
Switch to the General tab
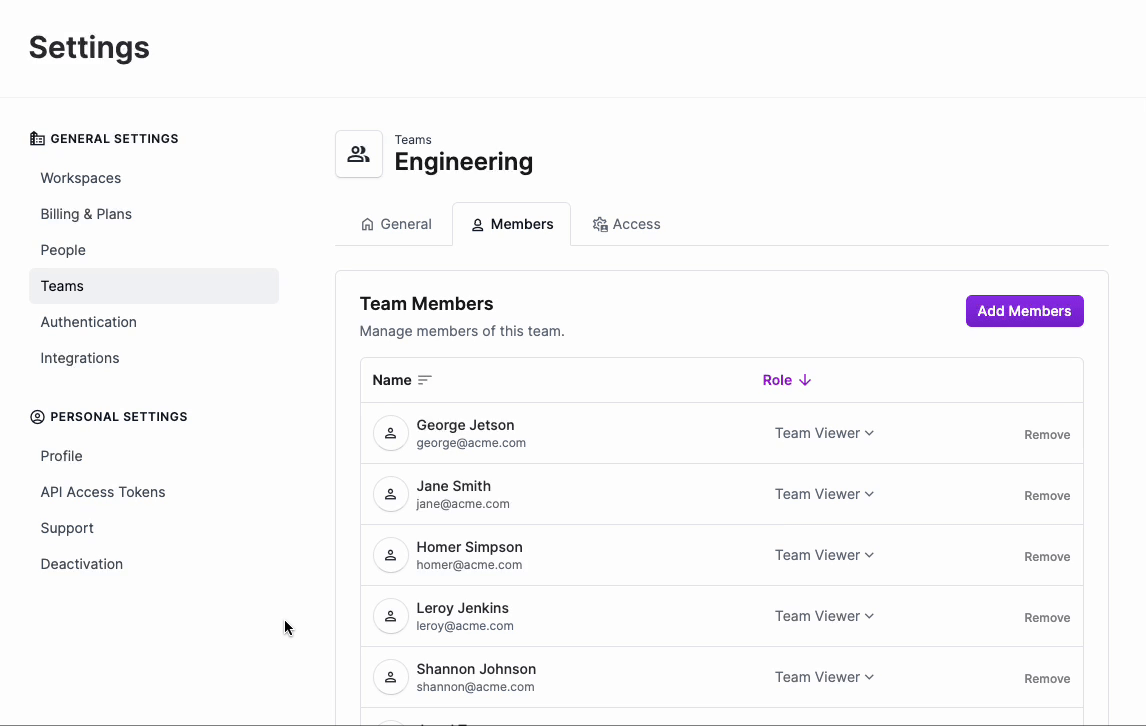[395, 224]
